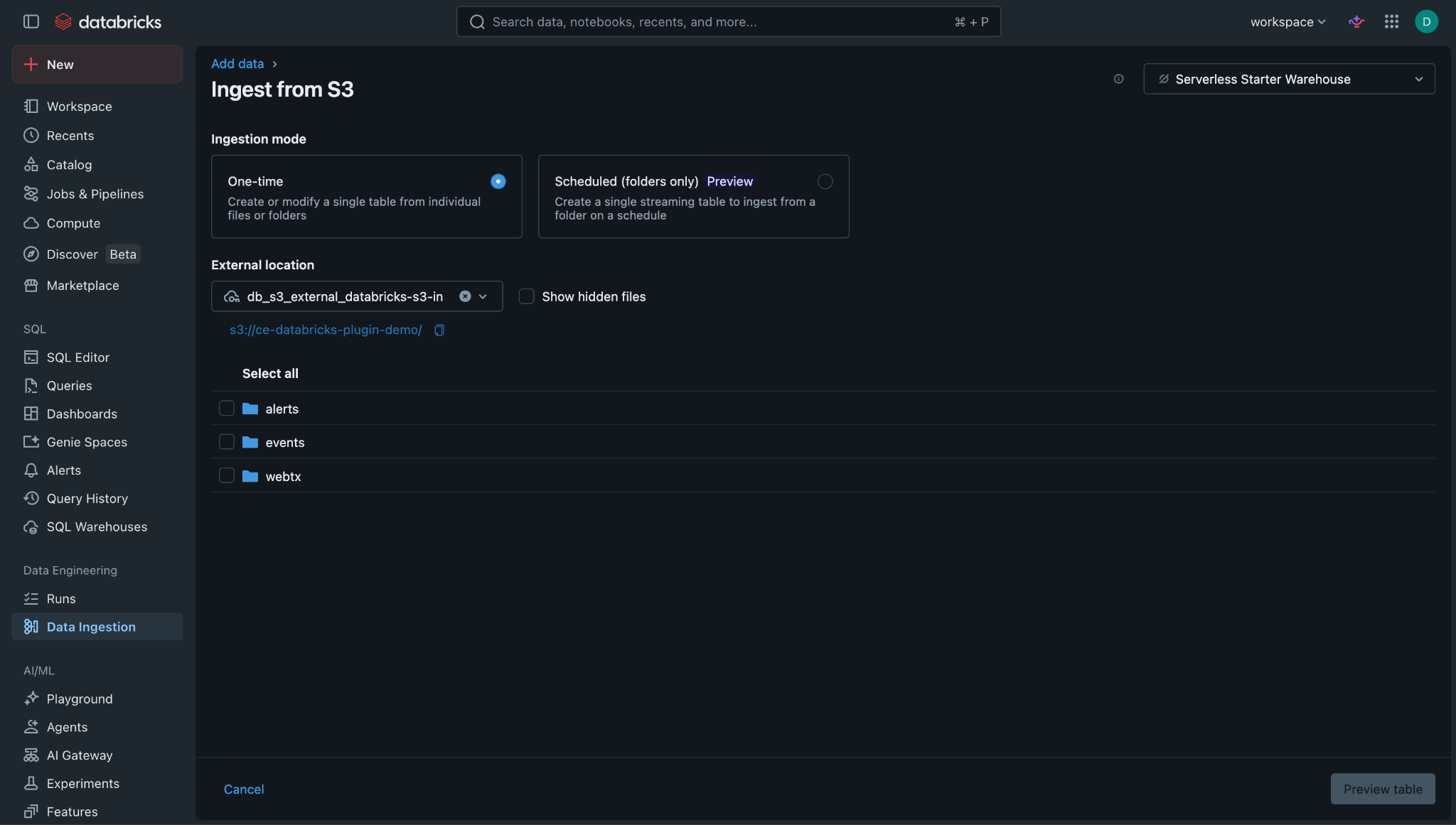The height and width of the screenshot is (825, 1456).
Task: Click the Add data breadcrumb link
Action: click(x=237, y=64)
